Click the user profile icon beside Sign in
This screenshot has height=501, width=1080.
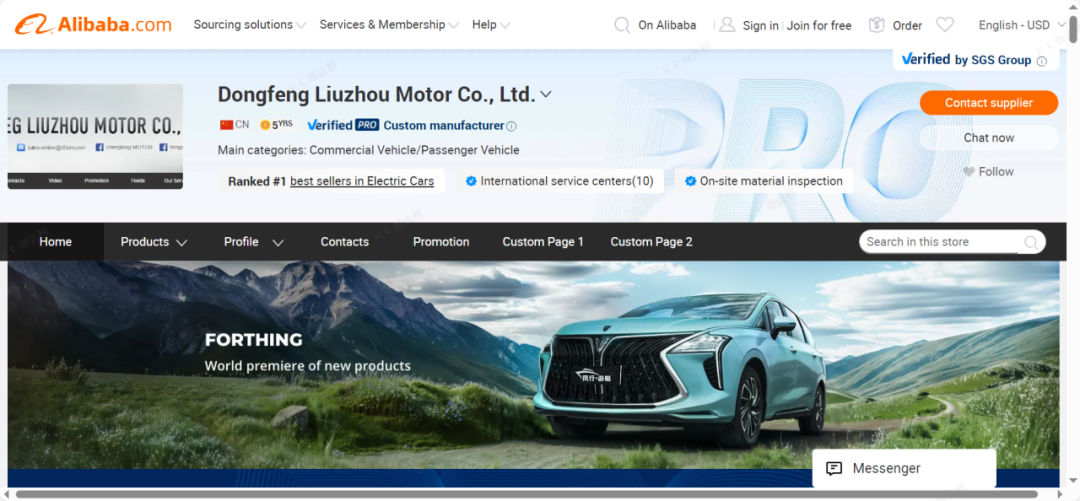pyautogui.click(x=727, y=25)
